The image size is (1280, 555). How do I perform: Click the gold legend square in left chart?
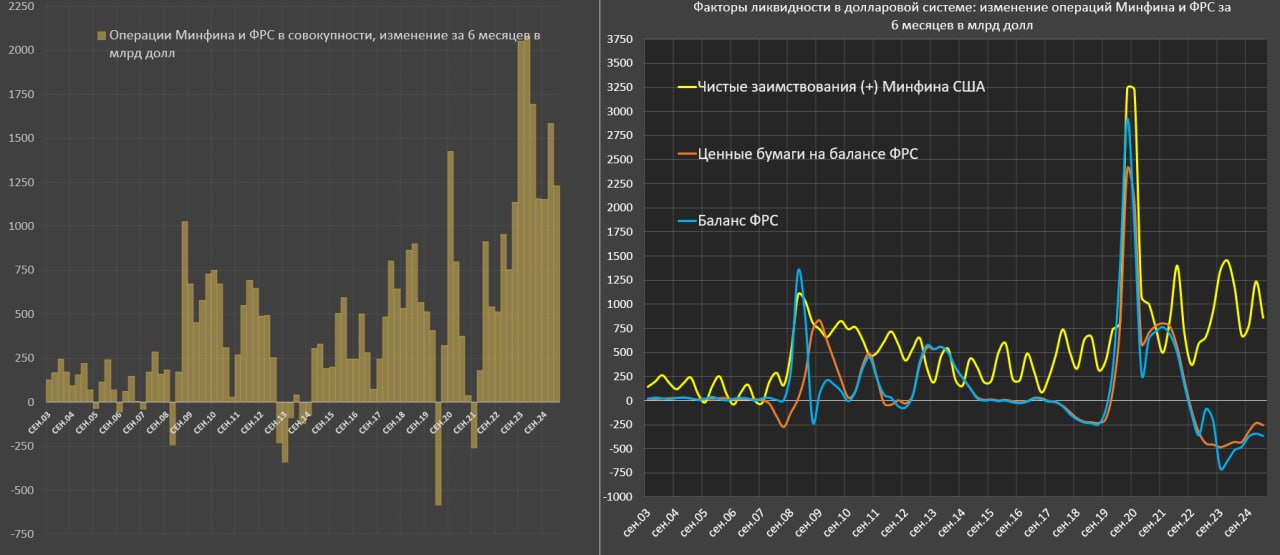point(101,36)
